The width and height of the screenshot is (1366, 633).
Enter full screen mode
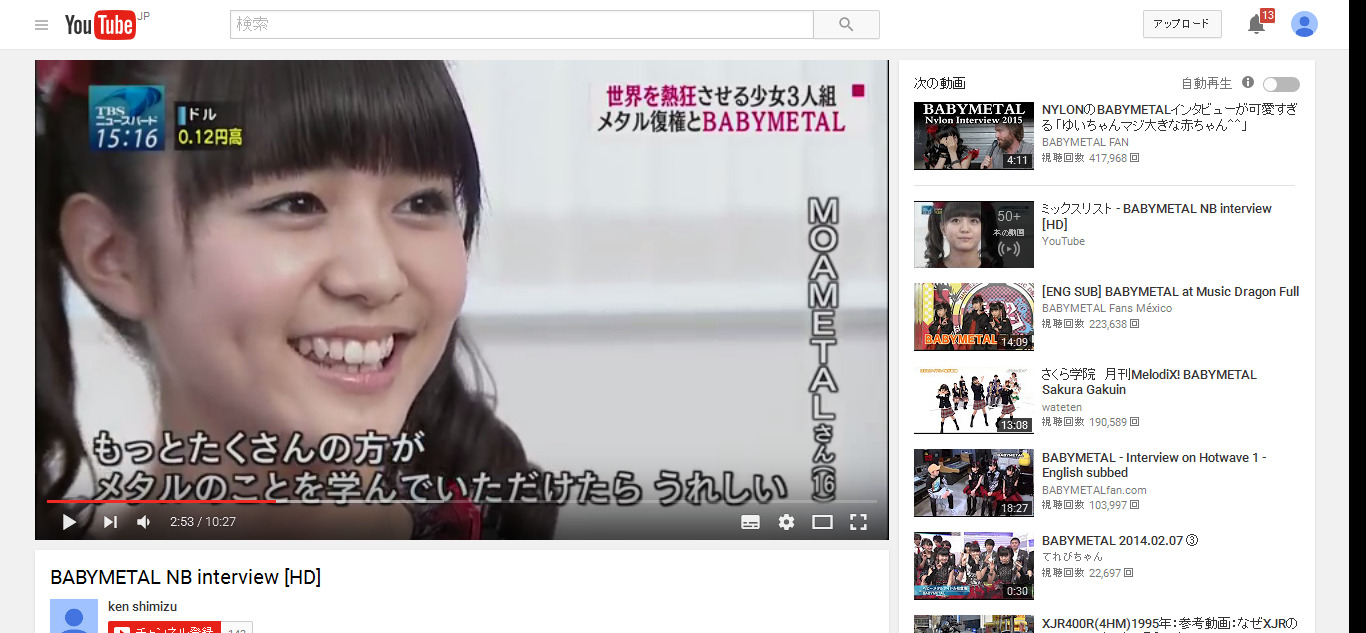coord(857,521)
